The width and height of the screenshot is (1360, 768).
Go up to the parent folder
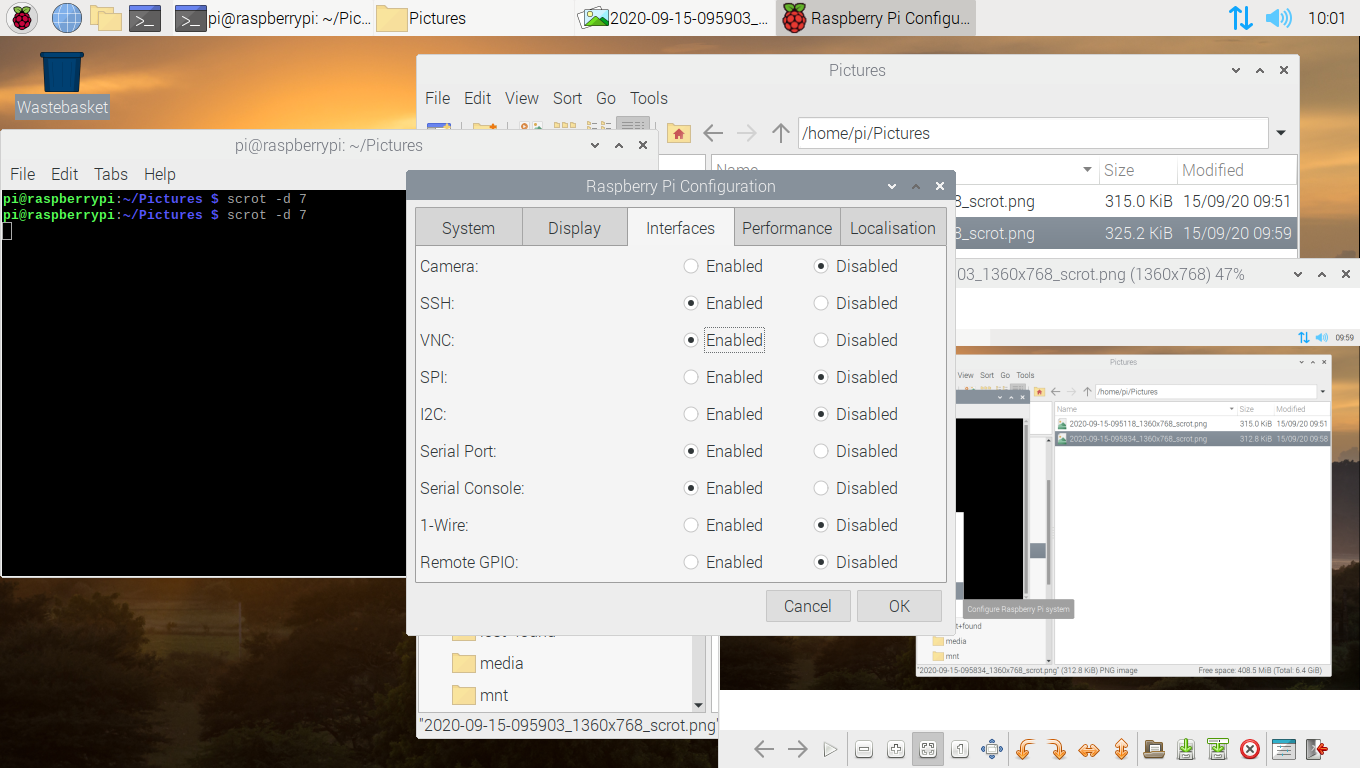[x=781, y=133]
